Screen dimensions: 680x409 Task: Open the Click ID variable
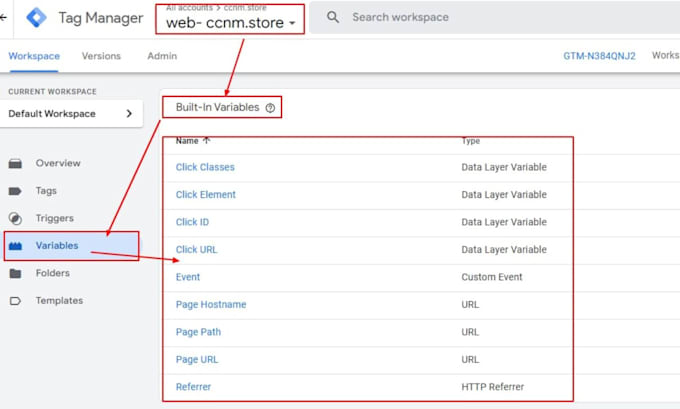pyautogui.click(x=192, y=222)
